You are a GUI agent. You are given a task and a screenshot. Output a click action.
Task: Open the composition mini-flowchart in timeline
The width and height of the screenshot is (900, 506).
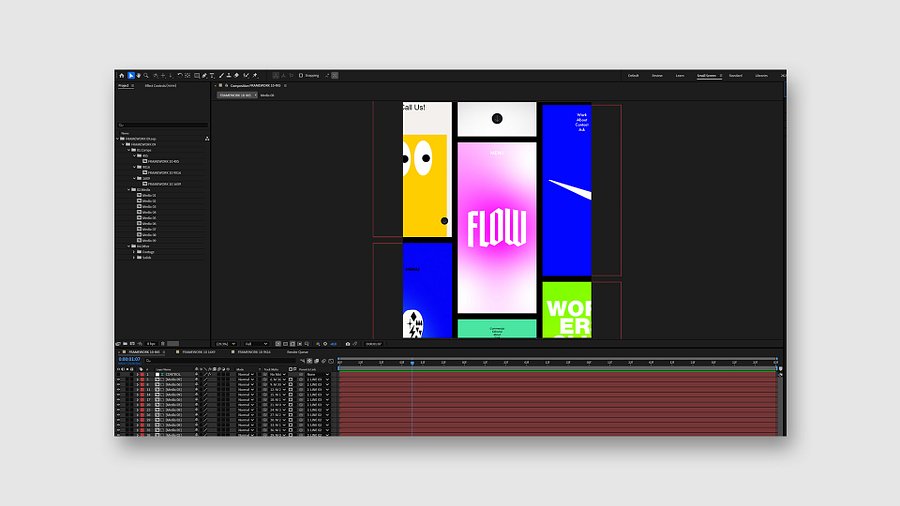[x=302, y=361]
